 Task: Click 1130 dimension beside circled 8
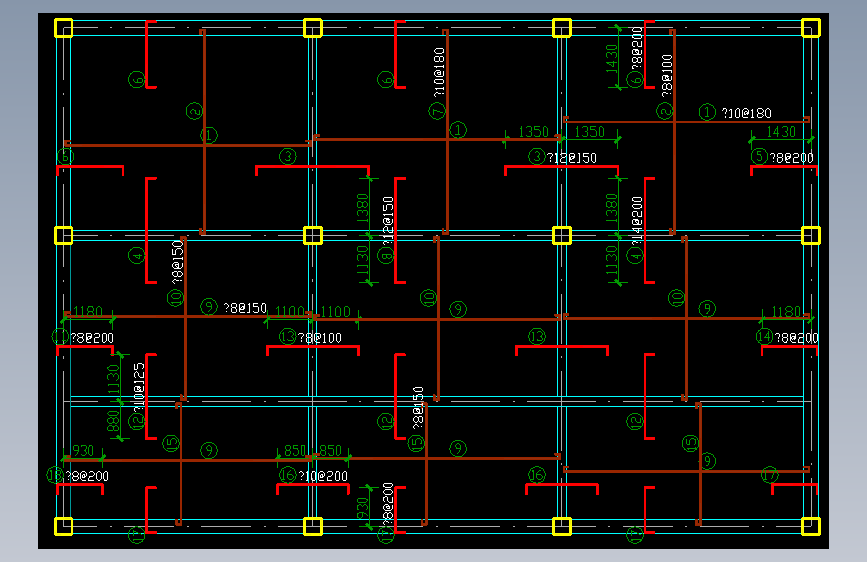click(362, 261)
